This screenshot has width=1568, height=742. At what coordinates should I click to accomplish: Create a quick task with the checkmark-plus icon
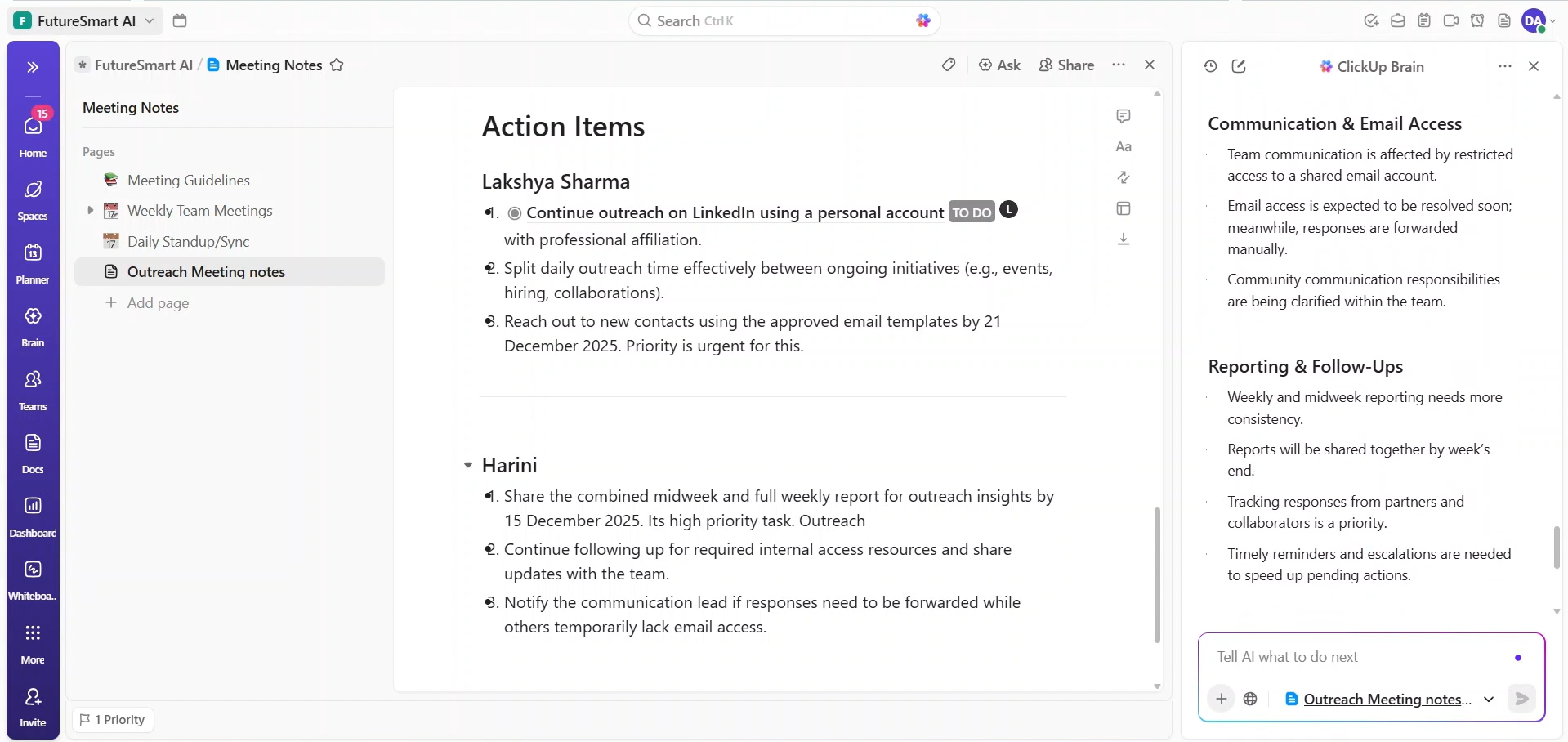click(1371, 20)
